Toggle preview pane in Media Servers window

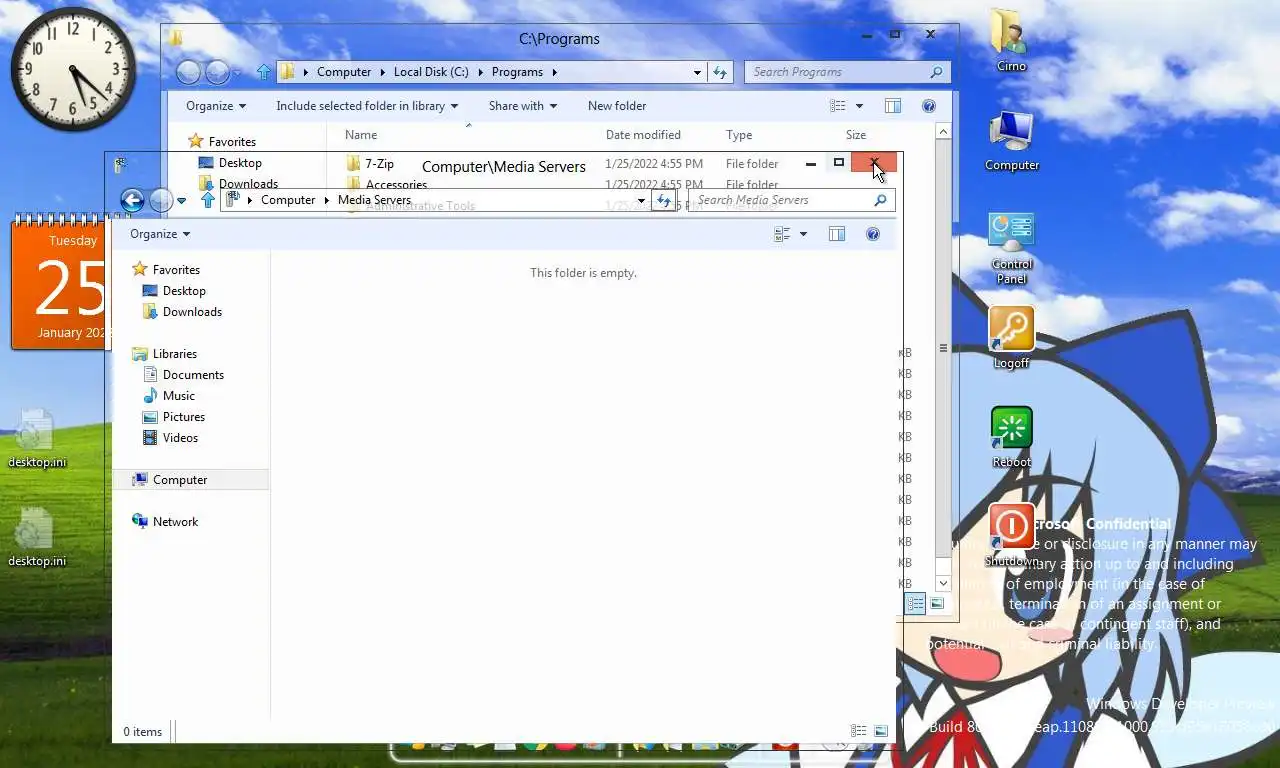tap(837, 234)
